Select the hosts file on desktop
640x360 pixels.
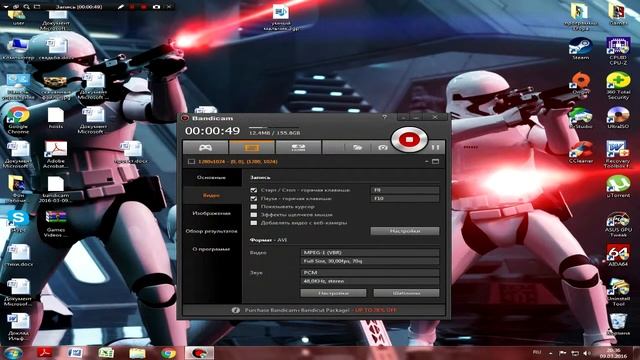point(56,118)
